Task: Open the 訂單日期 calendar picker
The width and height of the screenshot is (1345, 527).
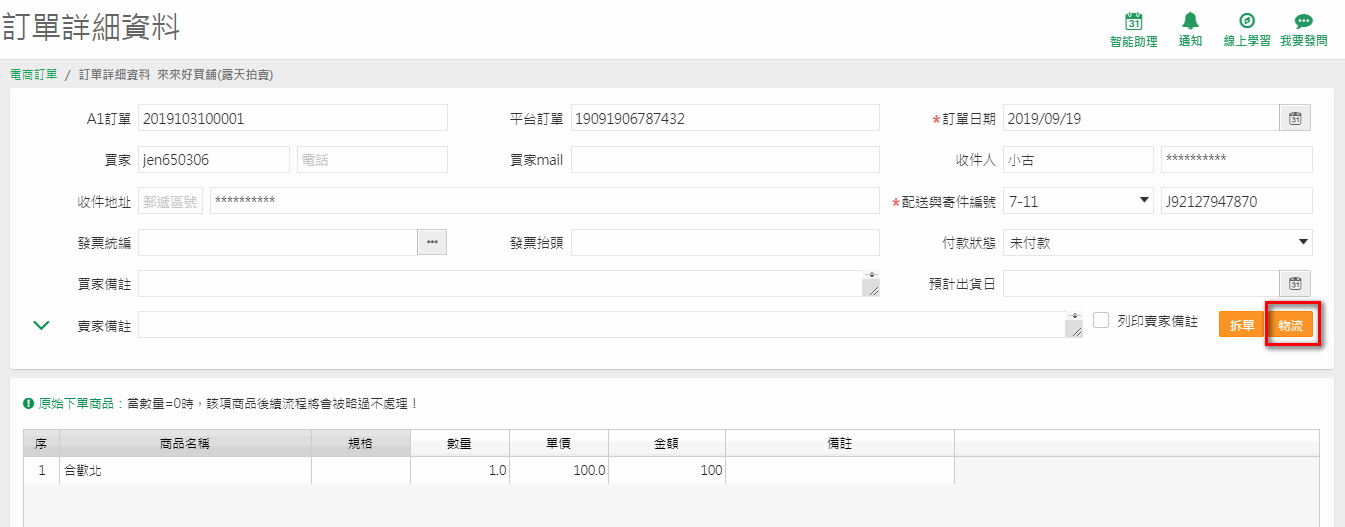Action: pos(1295,118)
